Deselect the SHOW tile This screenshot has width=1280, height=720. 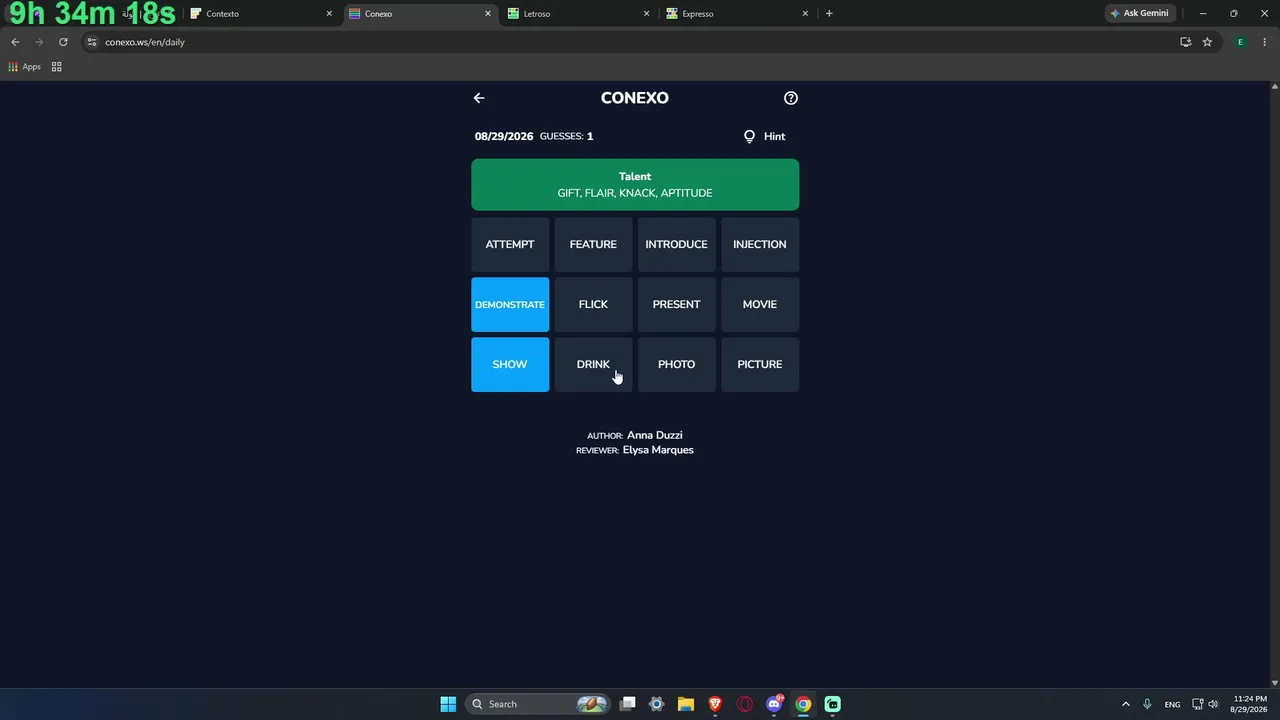[510, 364]
